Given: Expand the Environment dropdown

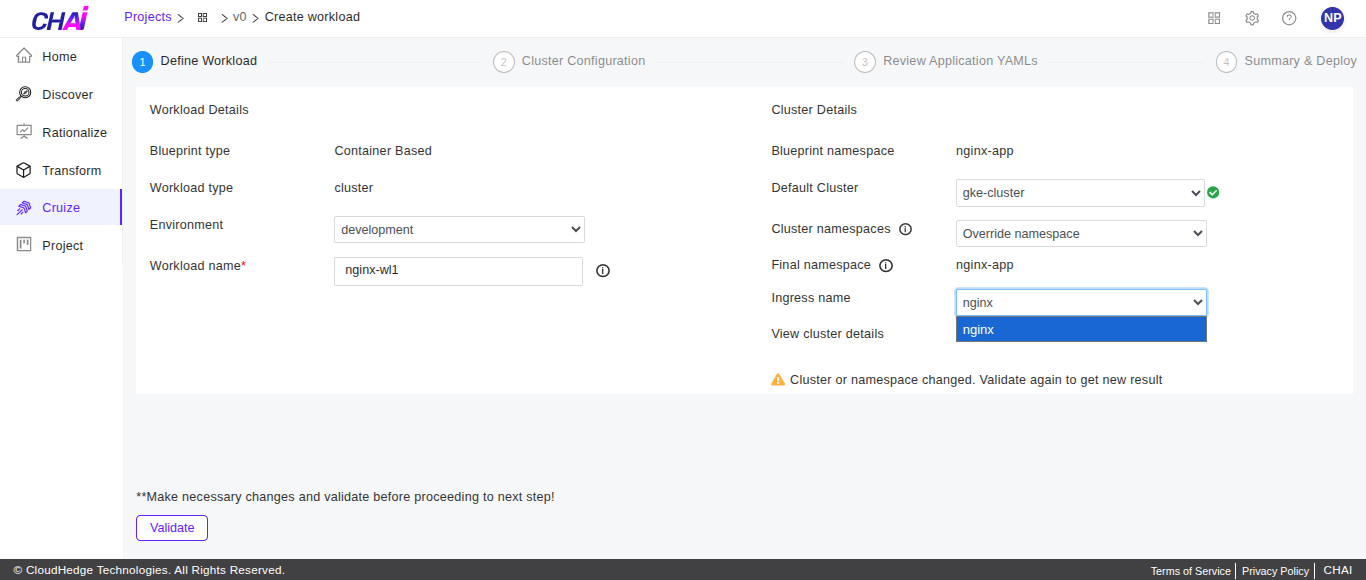Looking at the screenshot, I should pyautogui.click(x=459, y=229).
